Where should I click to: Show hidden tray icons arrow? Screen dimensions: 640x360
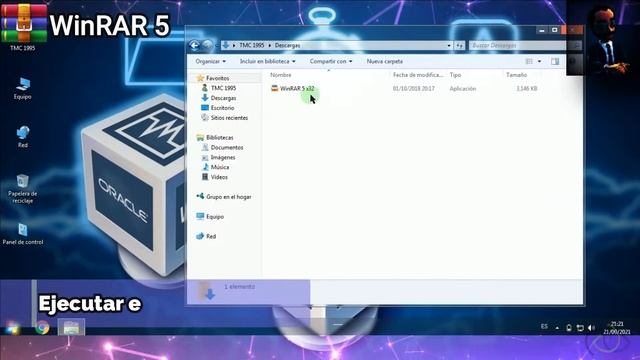tap(557, 327)
